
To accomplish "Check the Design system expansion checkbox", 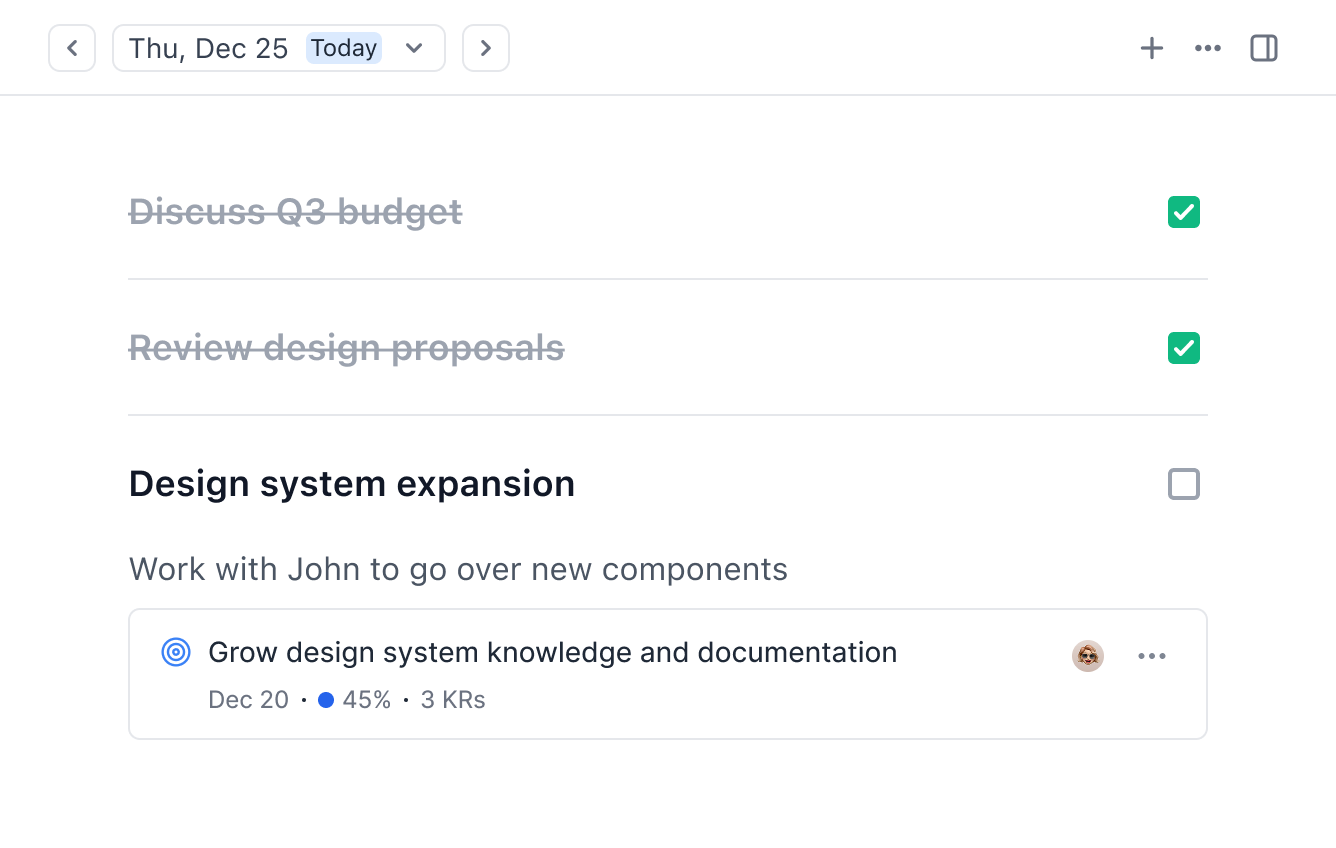I will (1184, 484).
